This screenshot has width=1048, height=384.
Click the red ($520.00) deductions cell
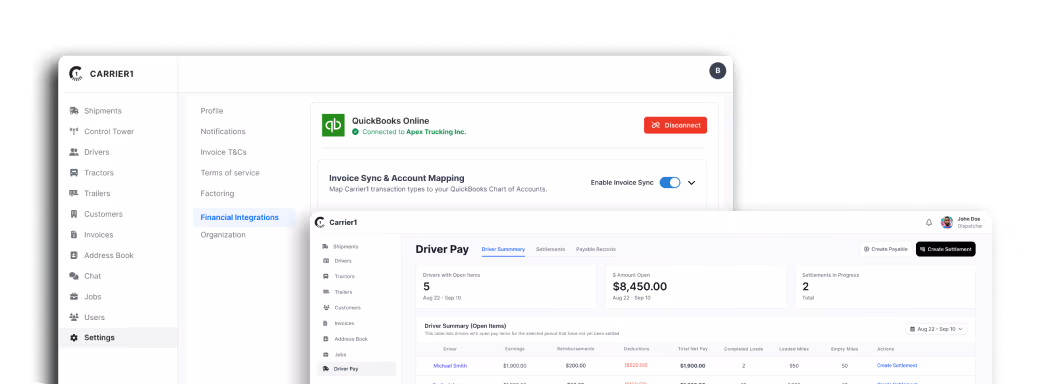coord(636,365)
